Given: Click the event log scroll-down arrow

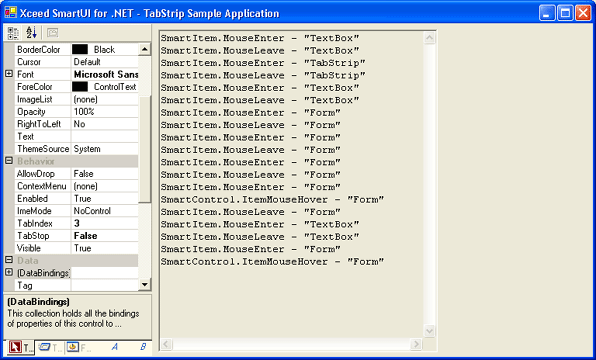Looking at the screenshot, I should [430, 331].
